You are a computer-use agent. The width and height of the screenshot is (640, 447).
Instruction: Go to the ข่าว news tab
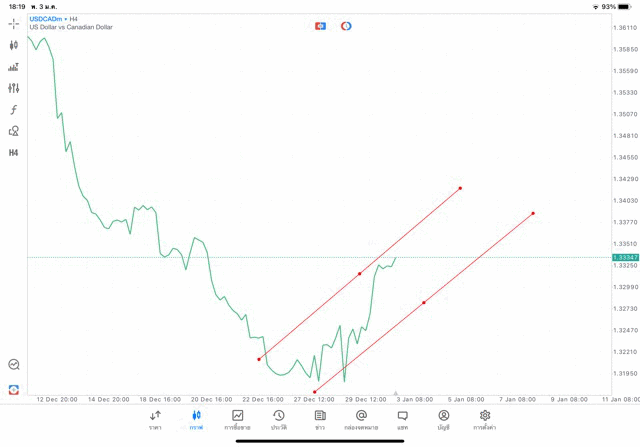[320, 419]
